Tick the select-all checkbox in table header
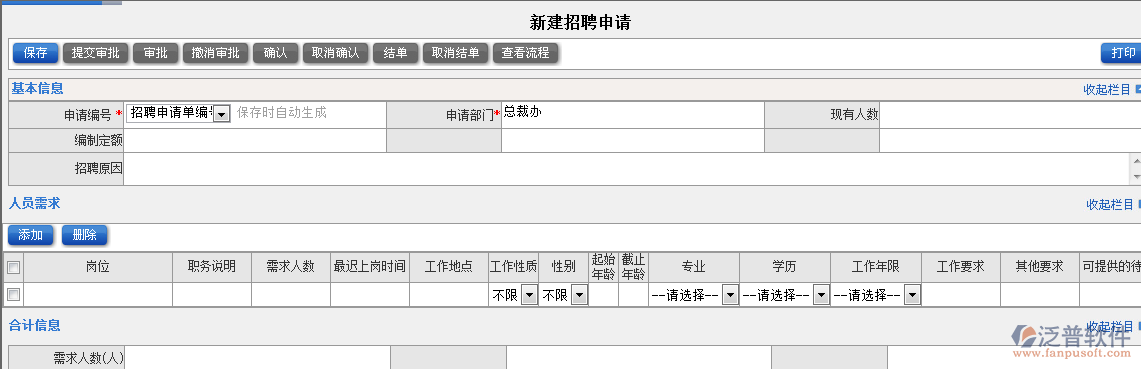1141x369 pixels. pos(13,268)
